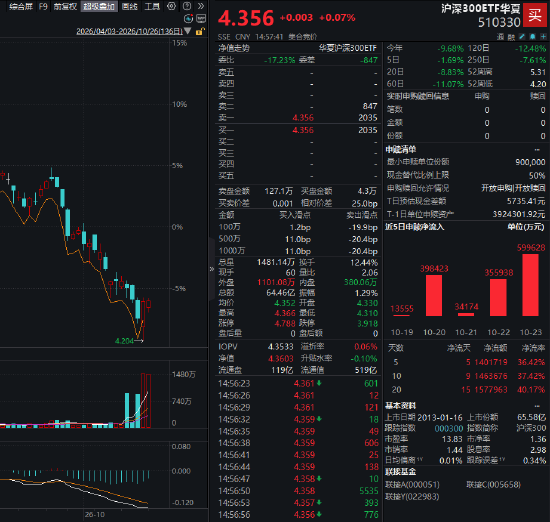This screenshot has width=550, height=522.
Task: Click the red 买 buy button
Action: (x=535, y=15)
